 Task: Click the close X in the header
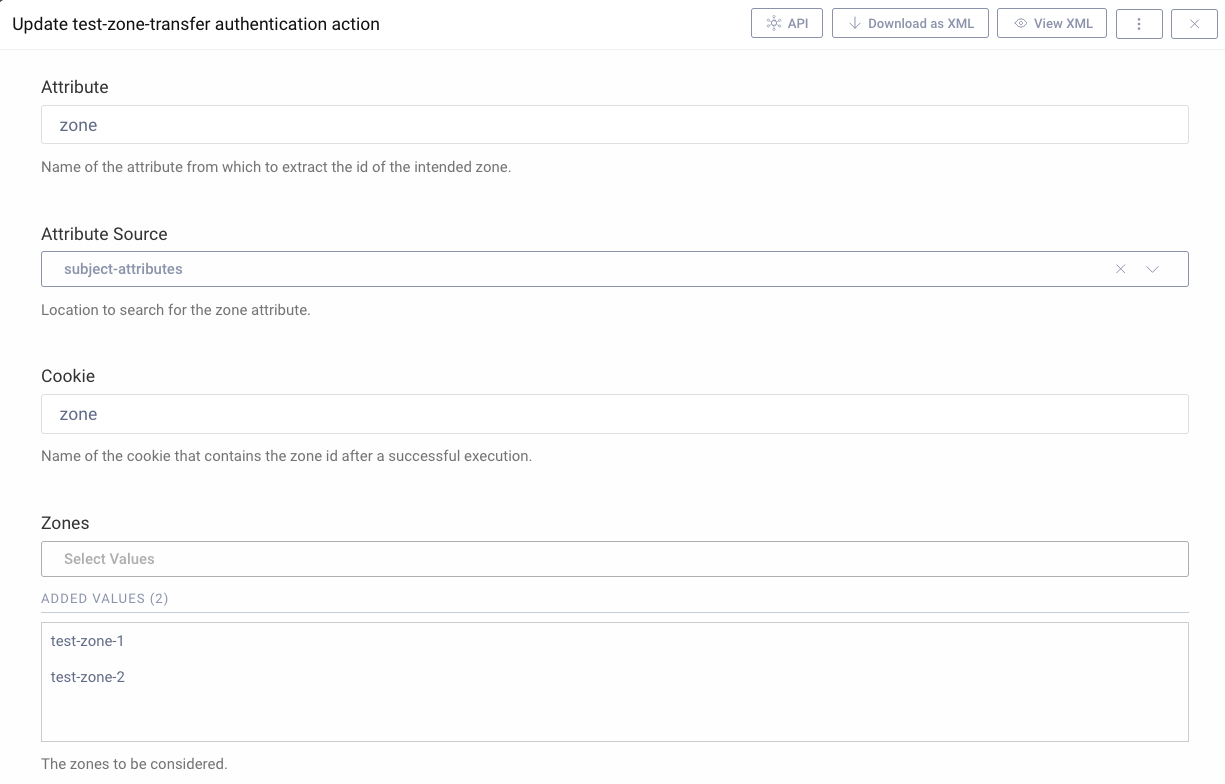1194,23
